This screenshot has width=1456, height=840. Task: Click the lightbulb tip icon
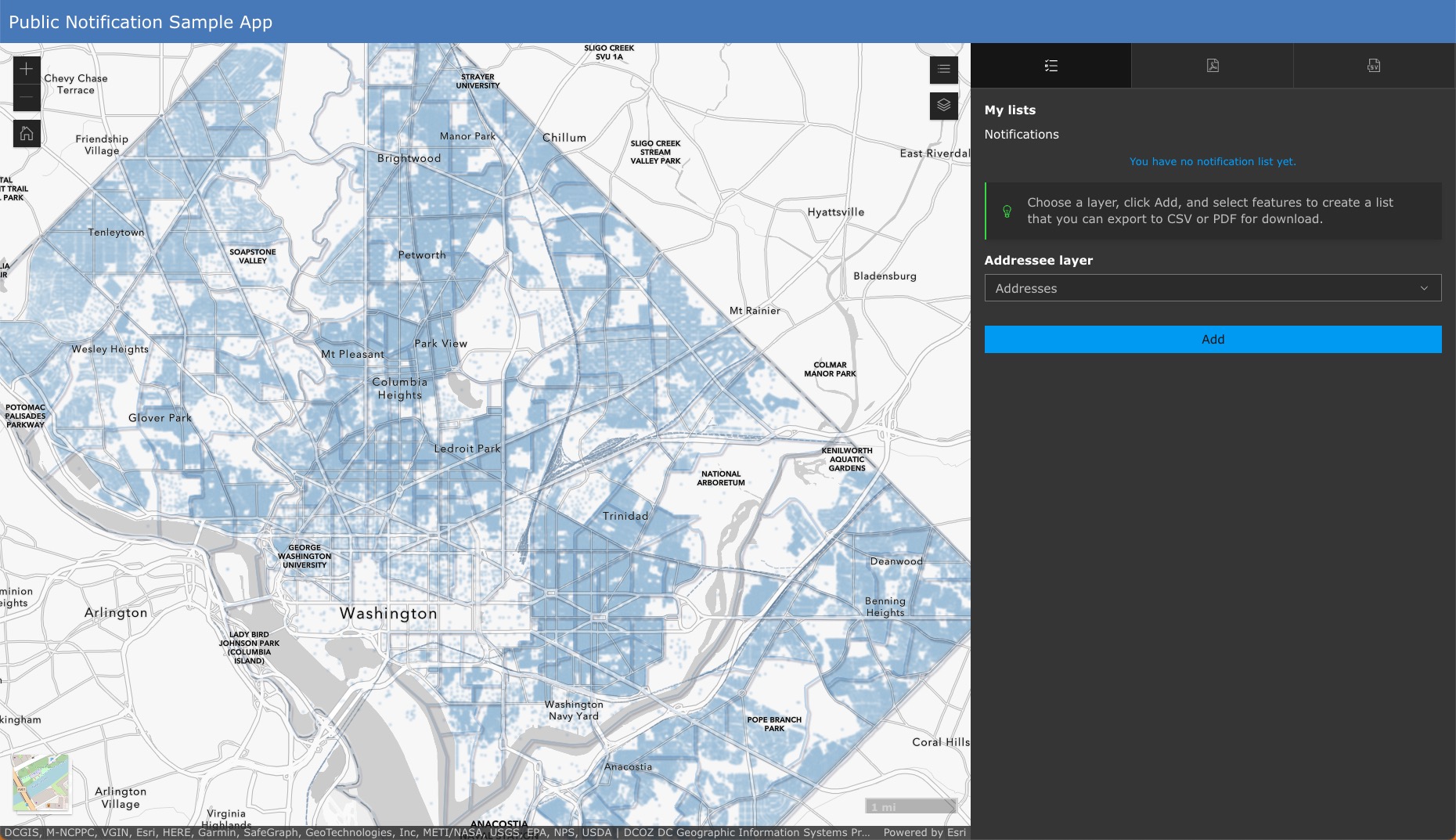point(1007,211)
